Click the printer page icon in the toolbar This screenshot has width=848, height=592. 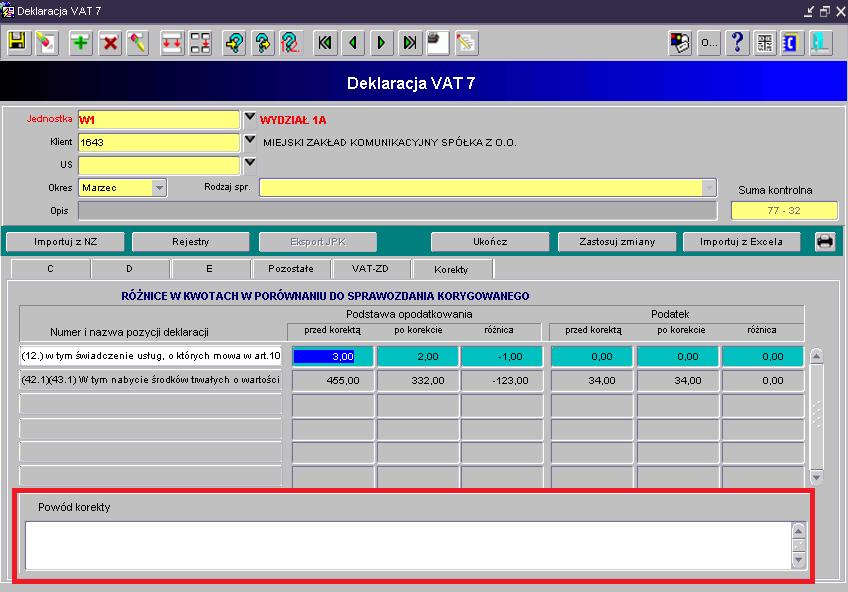tap(438, 43)
